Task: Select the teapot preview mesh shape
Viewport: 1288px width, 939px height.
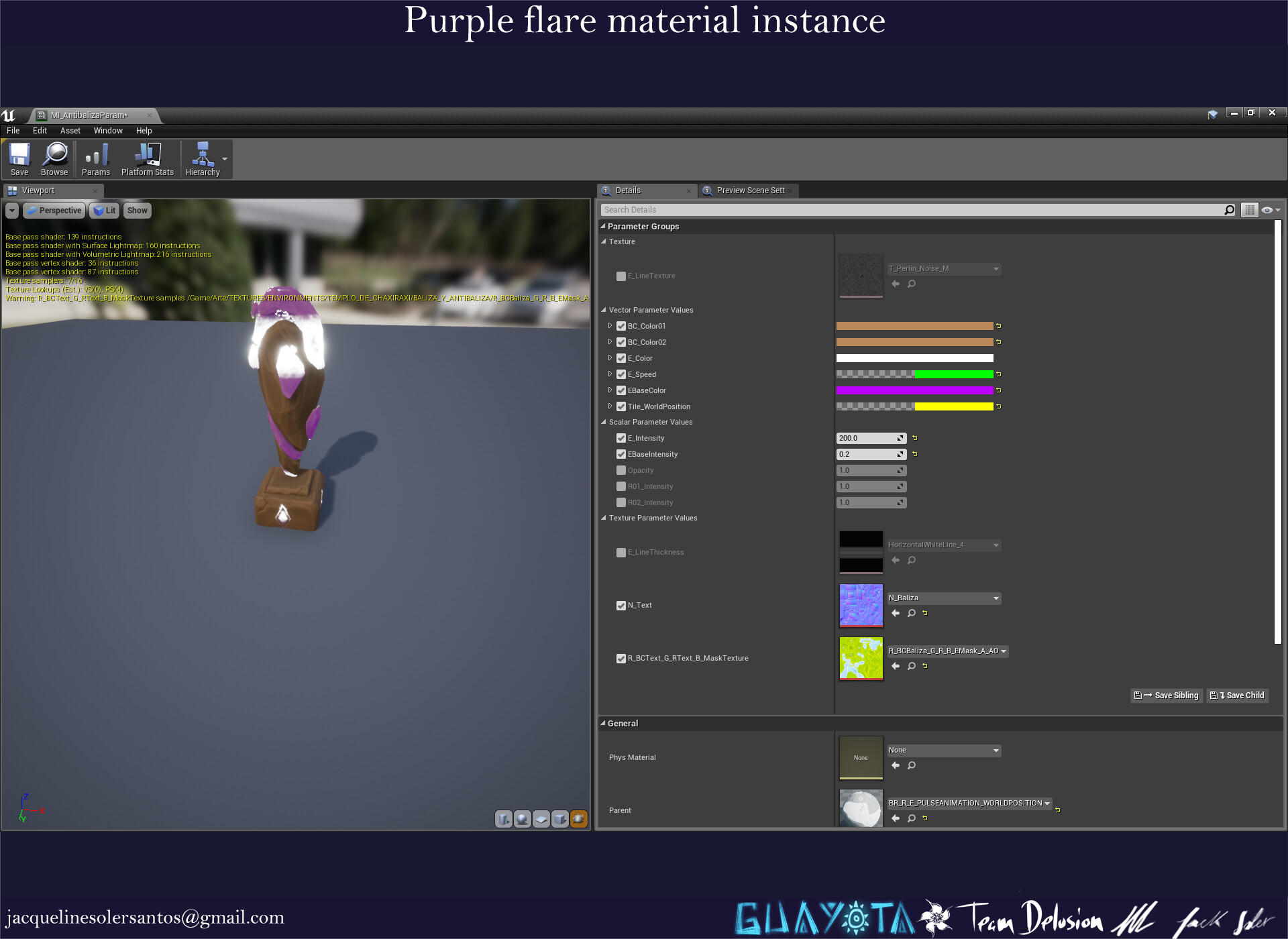Action: [x=578, y=819]
